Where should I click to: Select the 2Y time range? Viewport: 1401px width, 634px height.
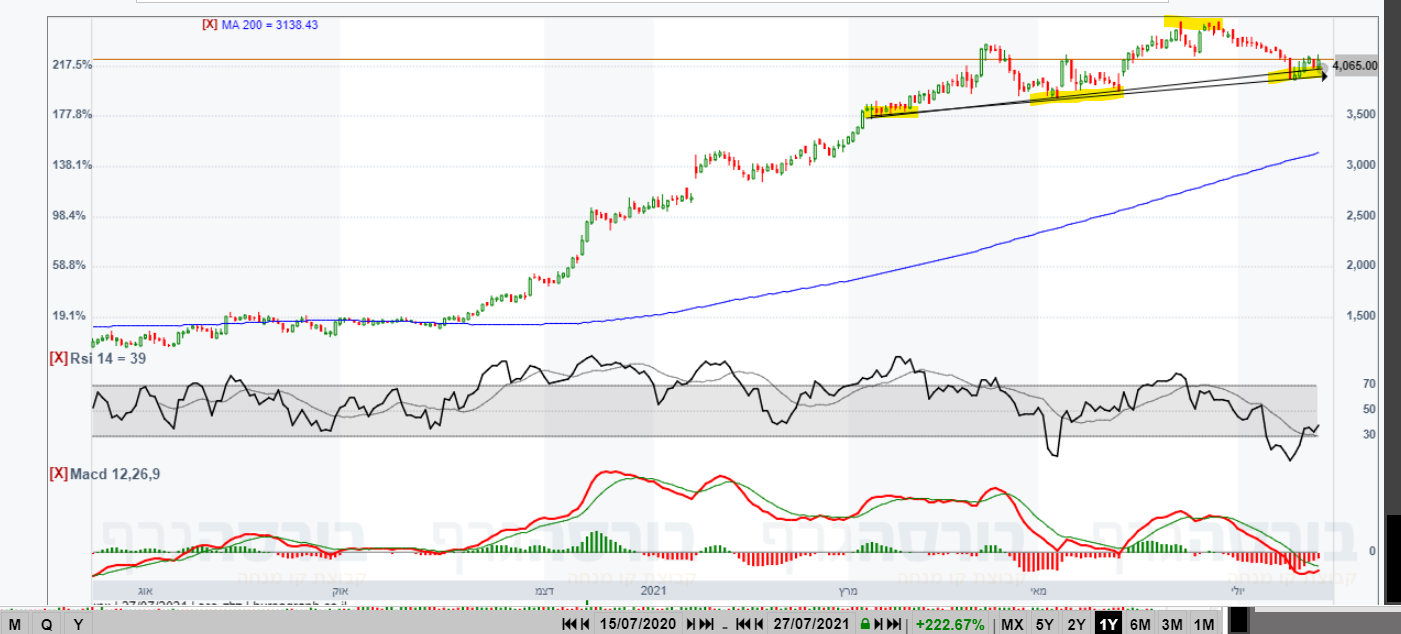pyautogui.click(x=1076, y=624)
